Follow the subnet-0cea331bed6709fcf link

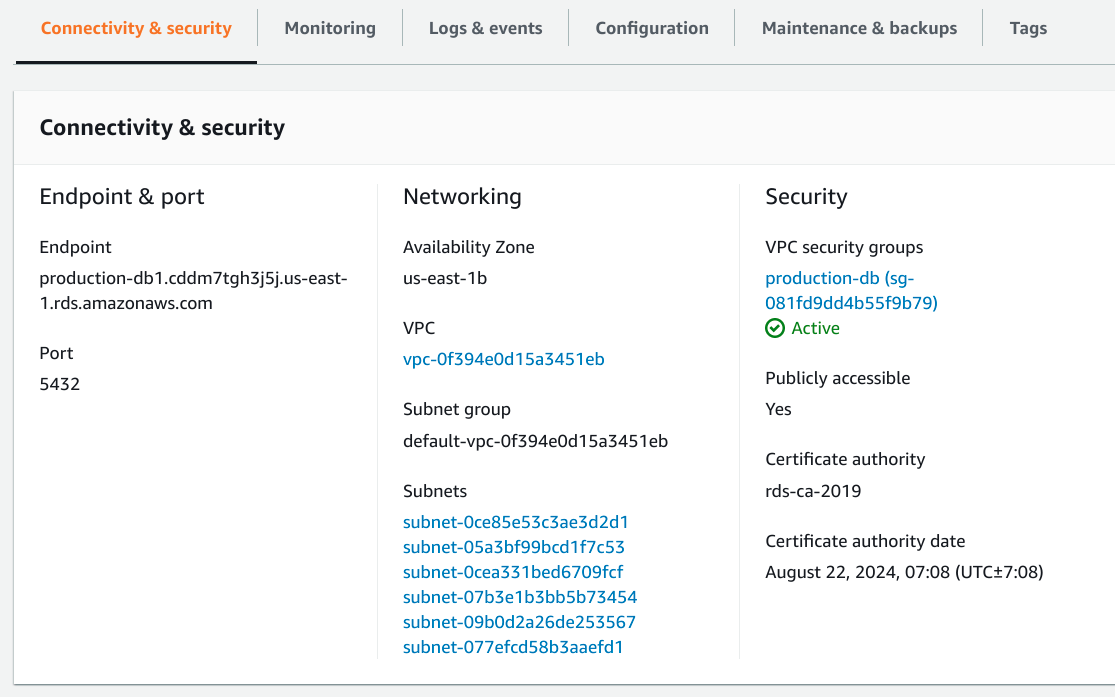pos(513,572)
